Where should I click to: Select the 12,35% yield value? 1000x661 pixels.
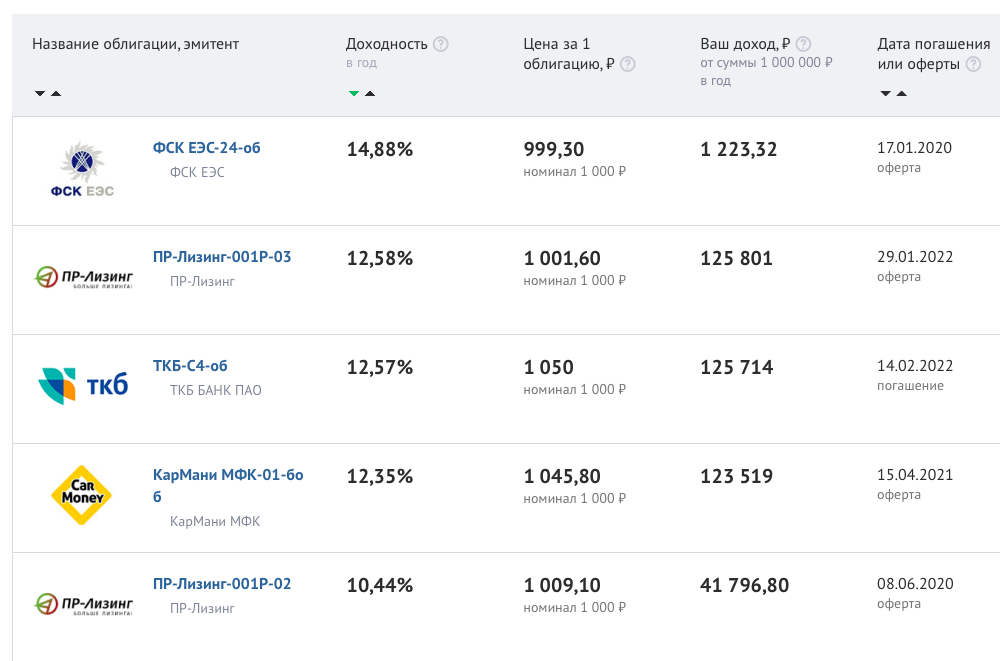pos(379,477)
